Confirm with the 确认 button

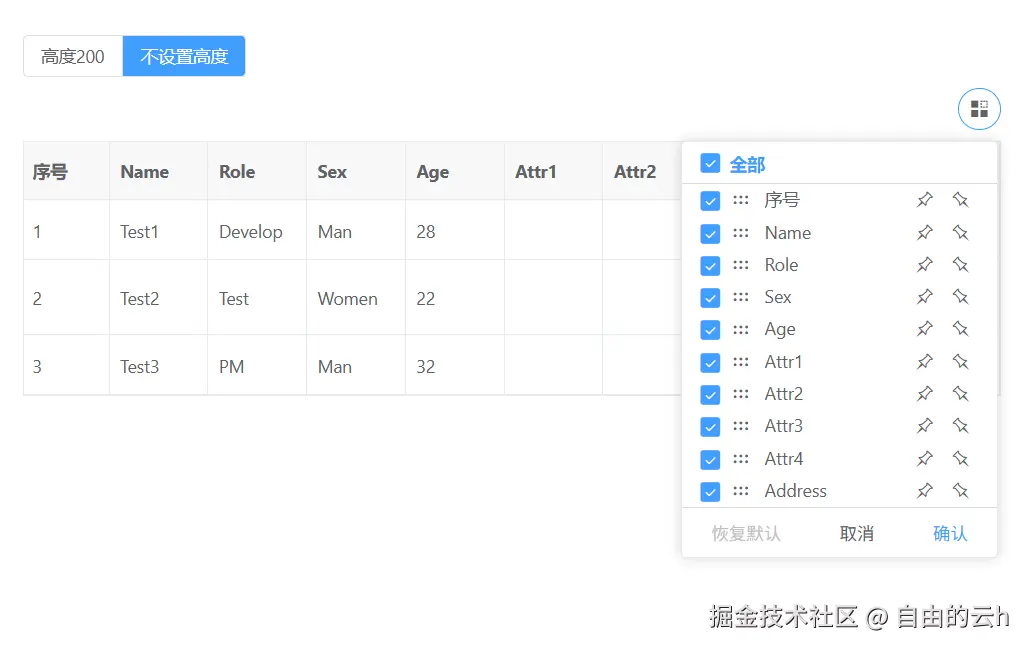tap(950, 534)
